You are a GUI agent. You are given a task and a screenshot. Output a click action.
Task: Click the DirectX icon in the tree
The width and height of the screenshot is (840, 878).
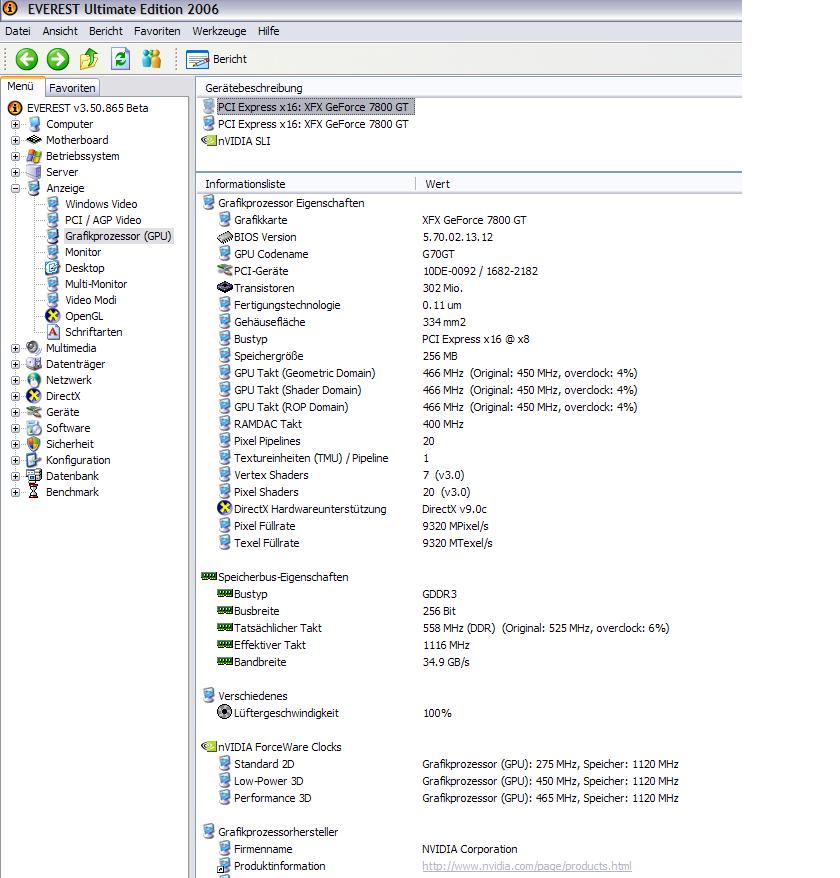pyautogui.click(x=34, y=396)
